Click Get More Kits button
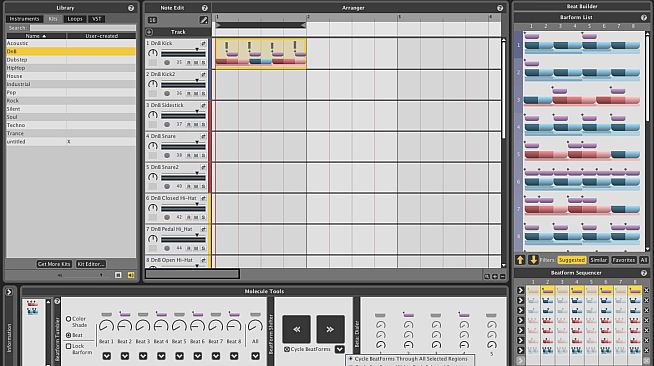654x366 pixels. coord(54,264)
